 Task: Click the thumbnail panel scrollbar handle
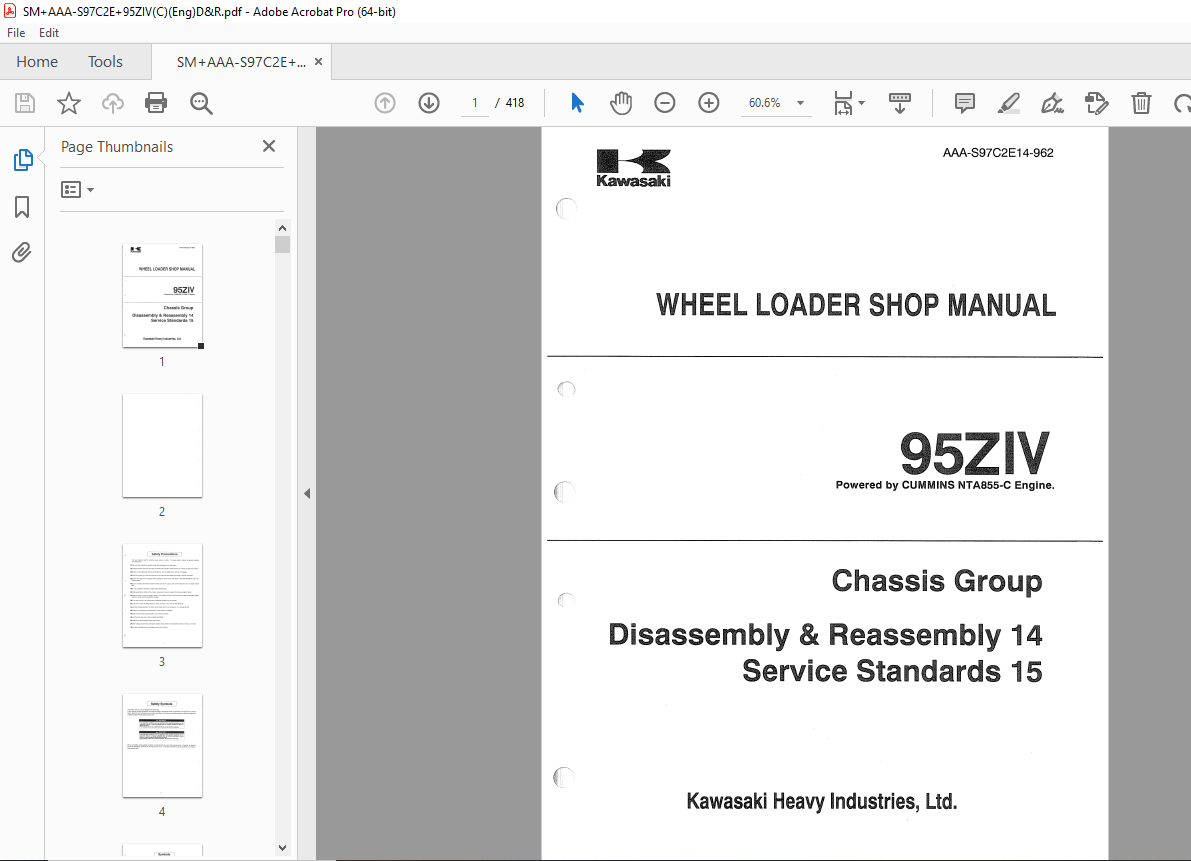[x=283, y=244]
